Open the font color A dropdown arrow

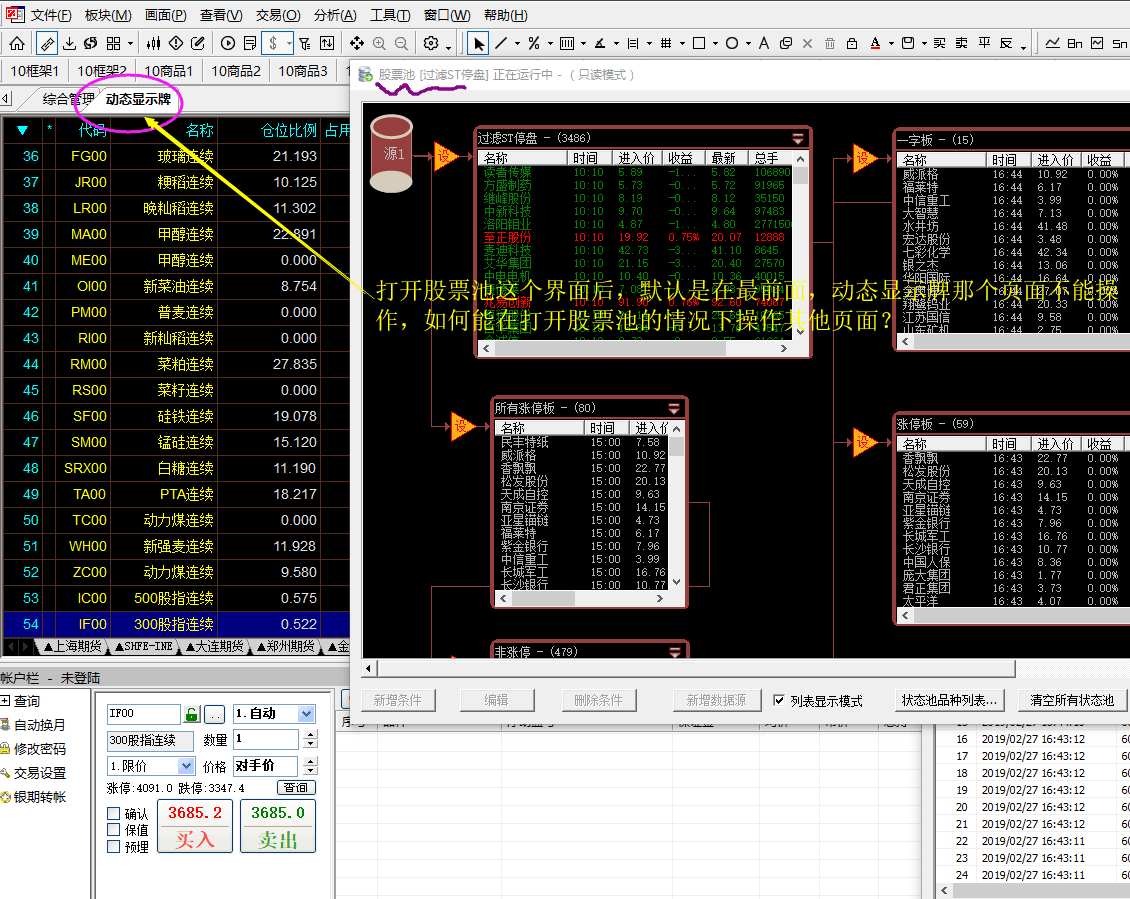pos(891,44)
